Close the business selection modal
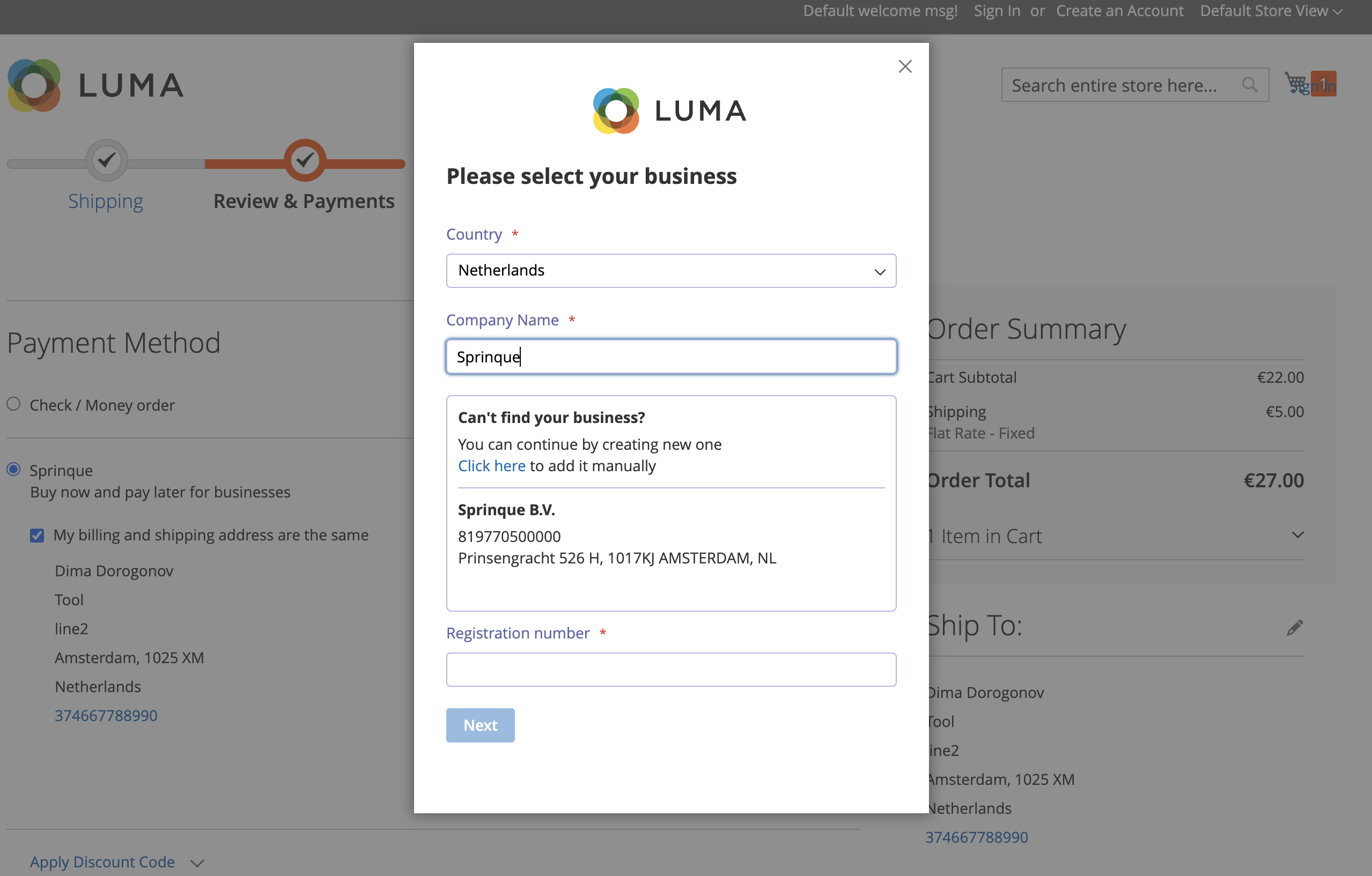 tap(905, 66)
